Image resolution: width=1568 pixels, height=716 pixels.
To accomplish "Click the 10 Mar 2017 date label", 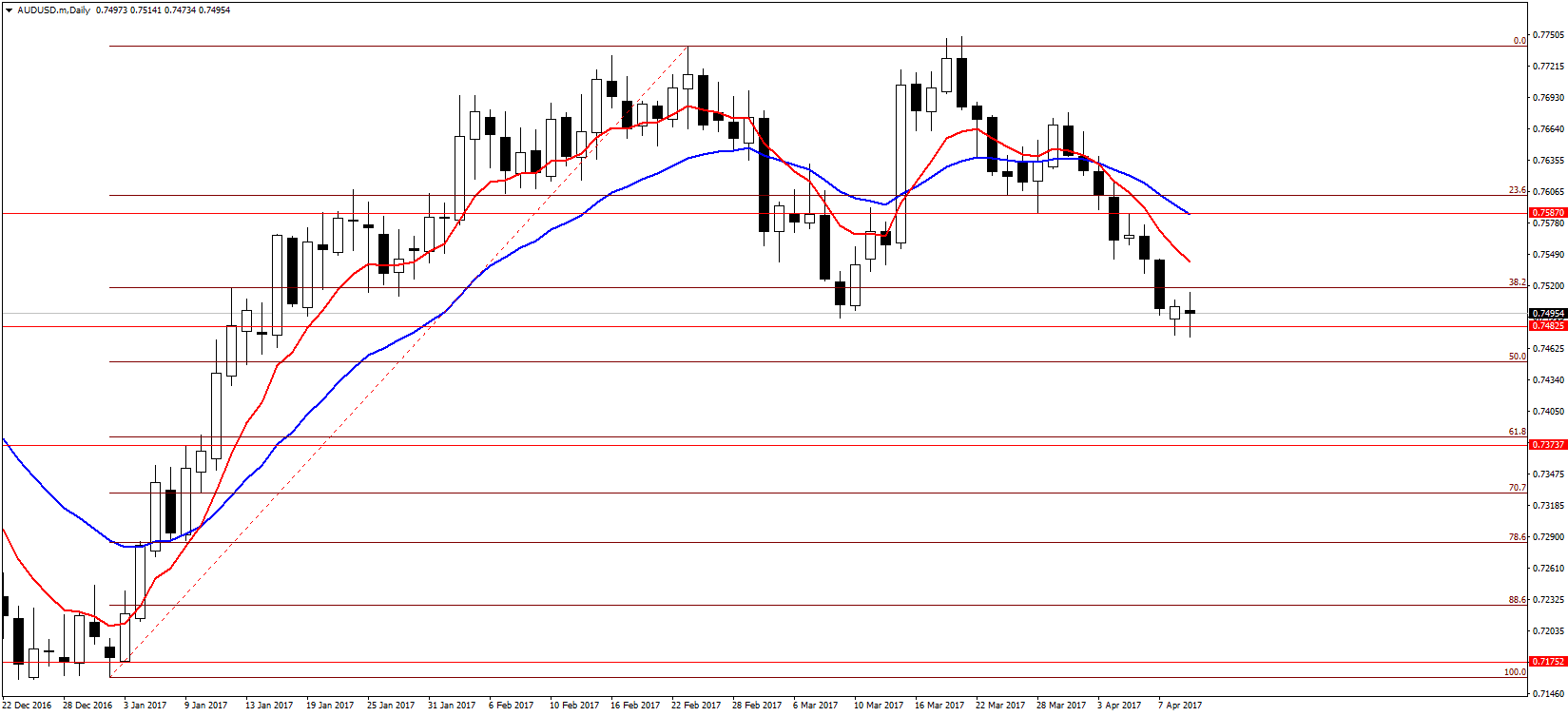I will pos(879,706).
